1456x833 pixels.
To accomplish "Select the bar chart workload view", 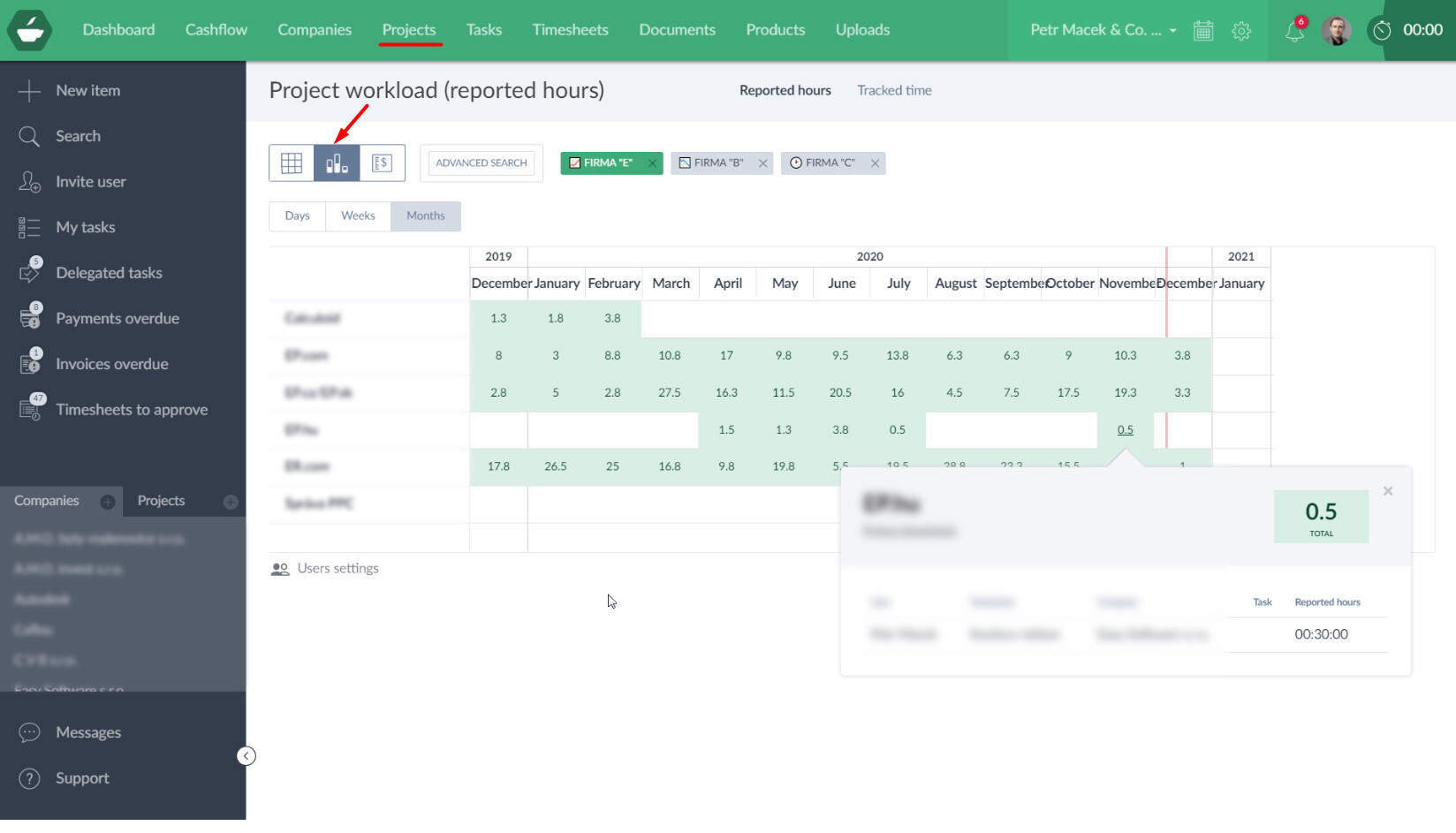I will point(337,163).
